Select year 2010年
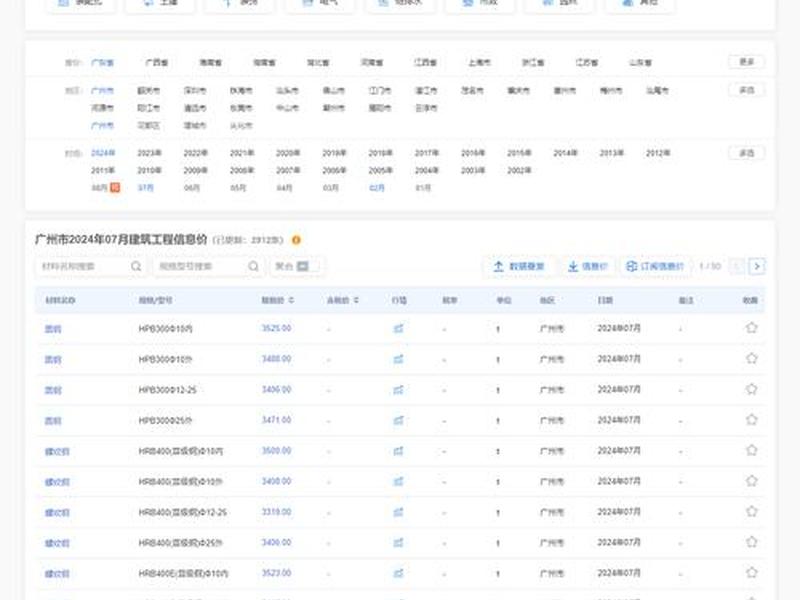This screenshot has height=600, width=800. (x=149, y=170)
